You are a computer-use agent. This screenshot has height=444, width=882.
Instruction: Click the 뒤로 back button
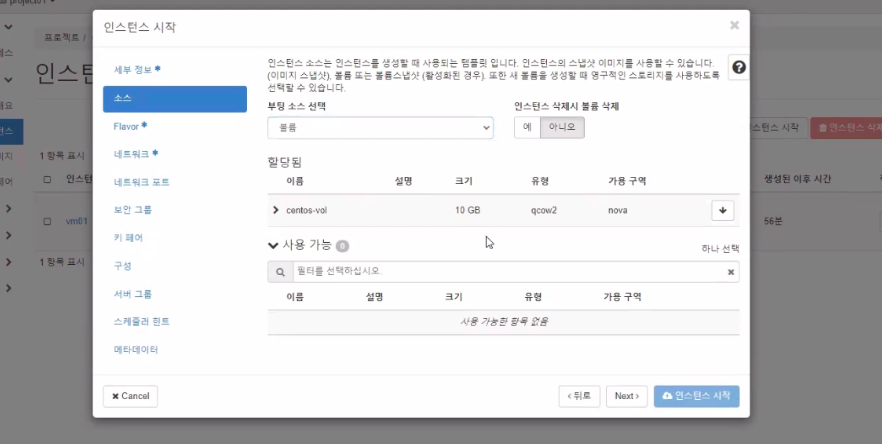579,396
